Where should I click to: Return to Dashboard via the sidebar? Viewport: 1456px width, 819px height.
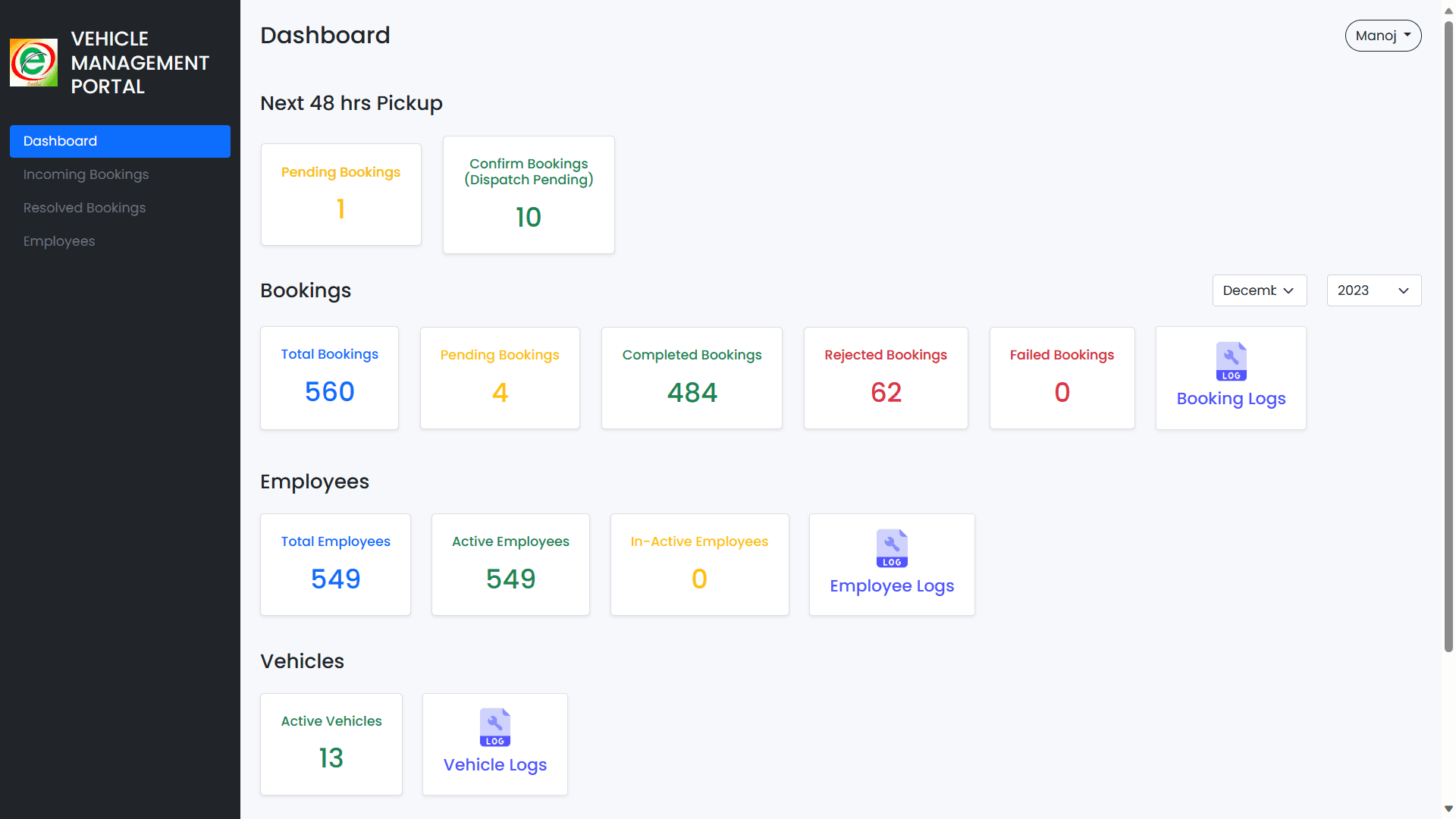click(60, 141)
